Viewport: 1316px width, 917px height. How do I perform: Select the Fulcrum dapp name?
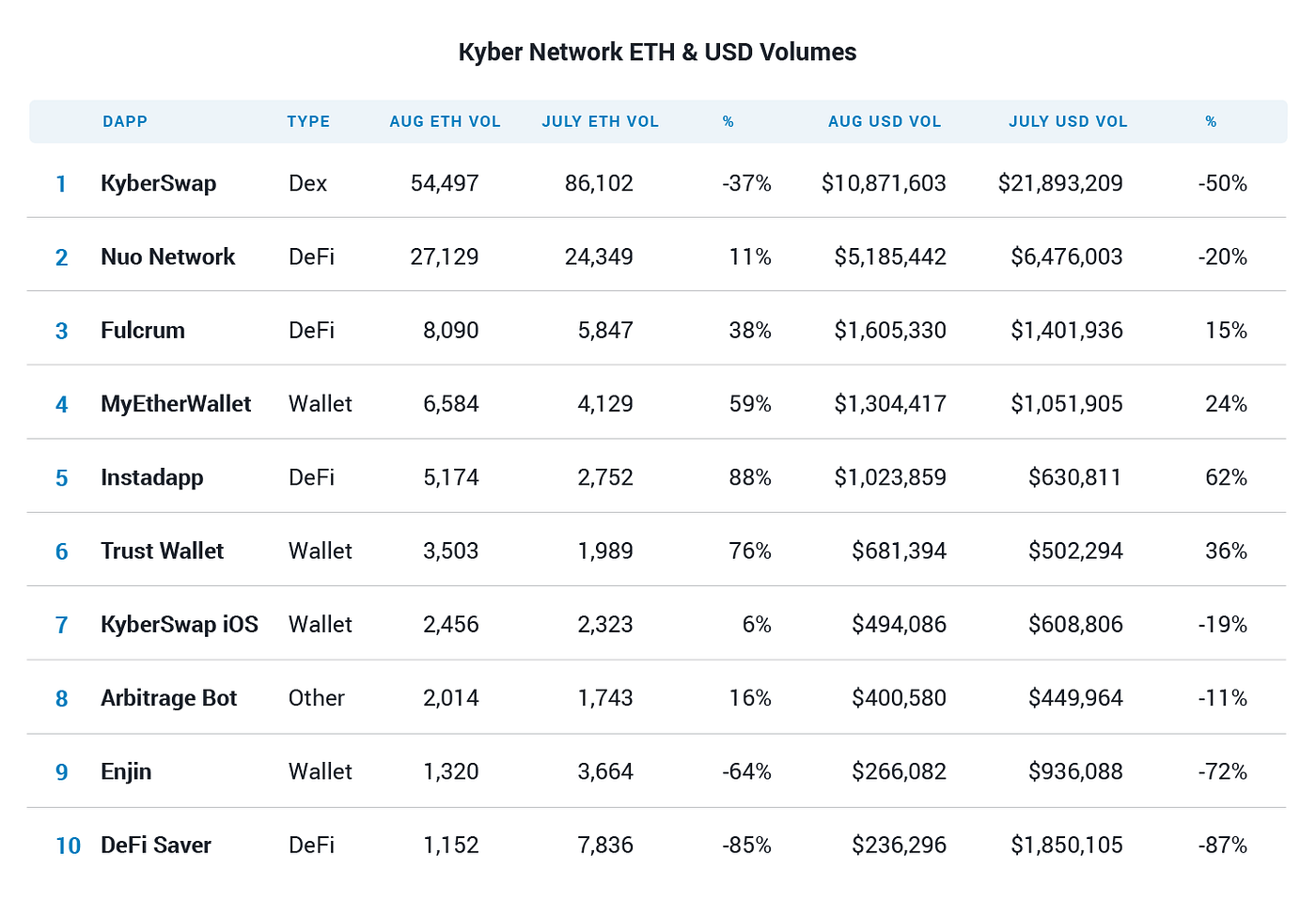coord(143,330)
